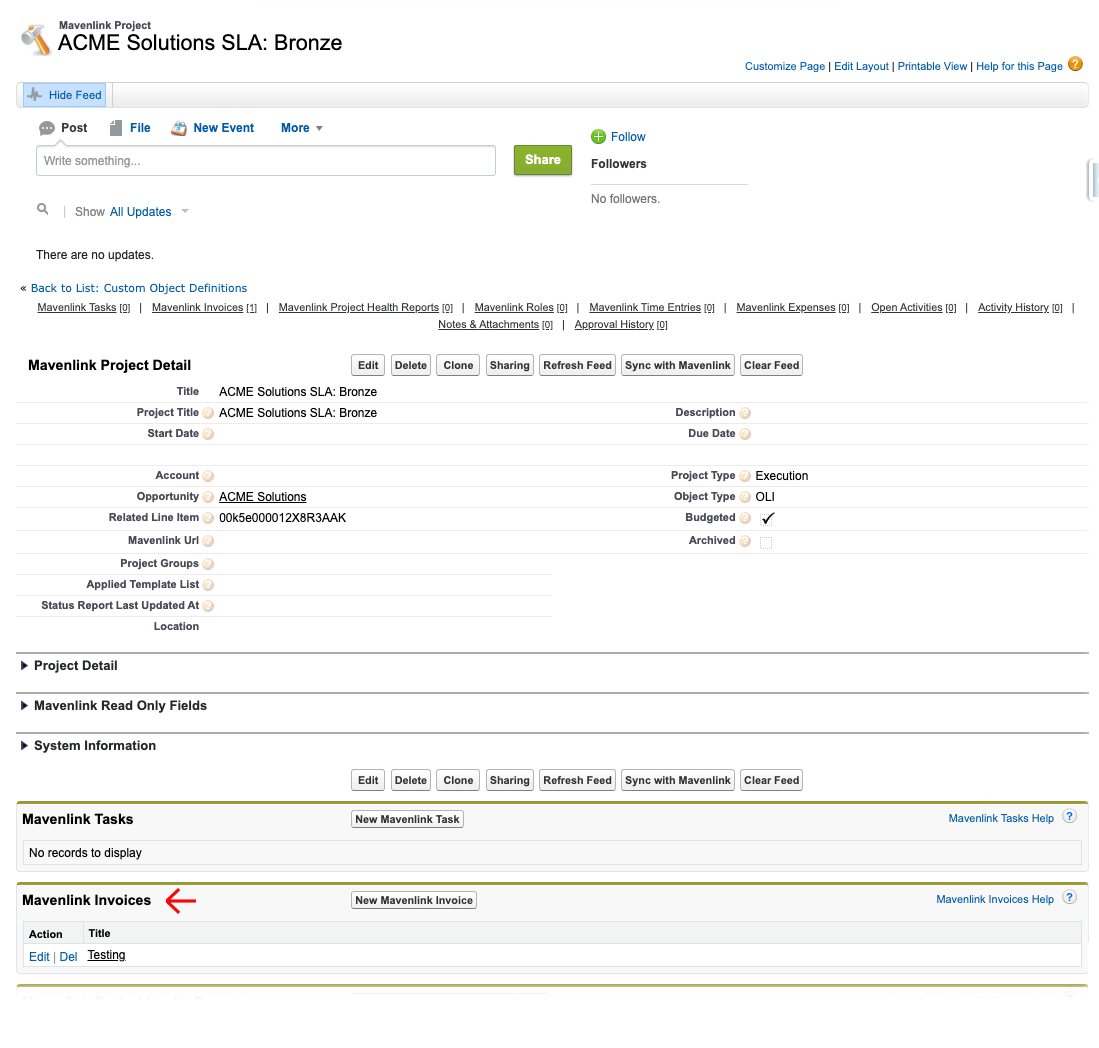1099x1048 pixels.
Task: Click help bubble next to Related Line Item
Action: tap(208, 519)
